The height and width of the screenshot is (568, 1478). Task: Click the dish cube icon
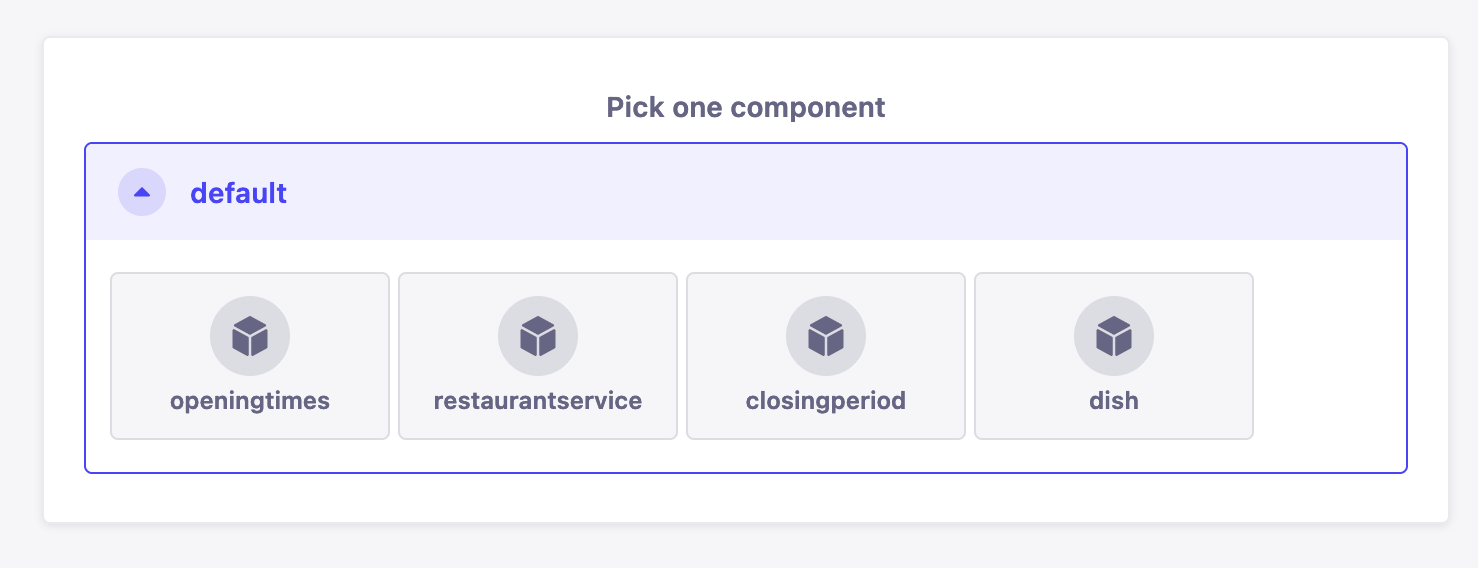(1114, 336)
